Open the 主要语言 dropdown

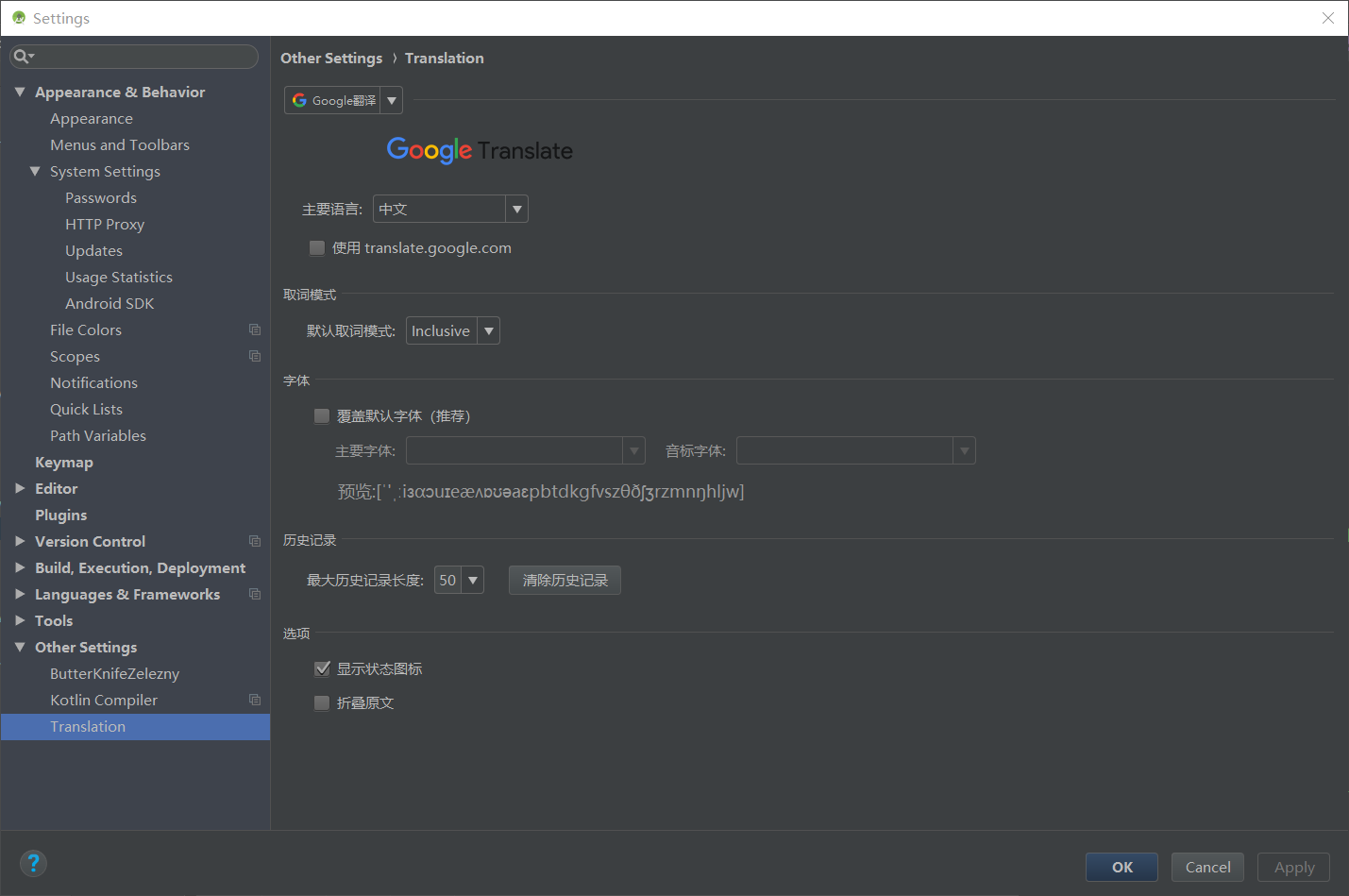(x=516, y=208)
